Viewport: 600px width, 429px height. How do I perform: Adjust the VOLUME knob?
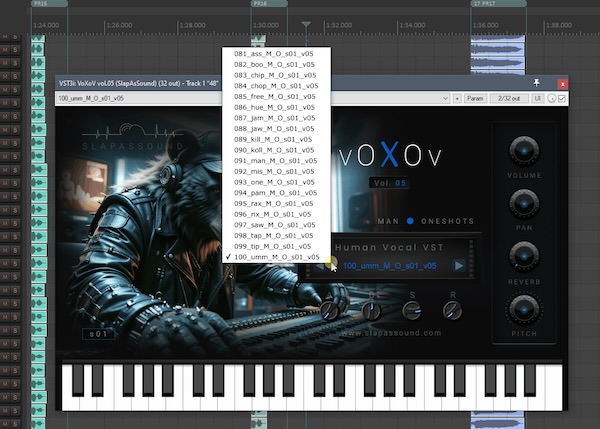point(524,150)
